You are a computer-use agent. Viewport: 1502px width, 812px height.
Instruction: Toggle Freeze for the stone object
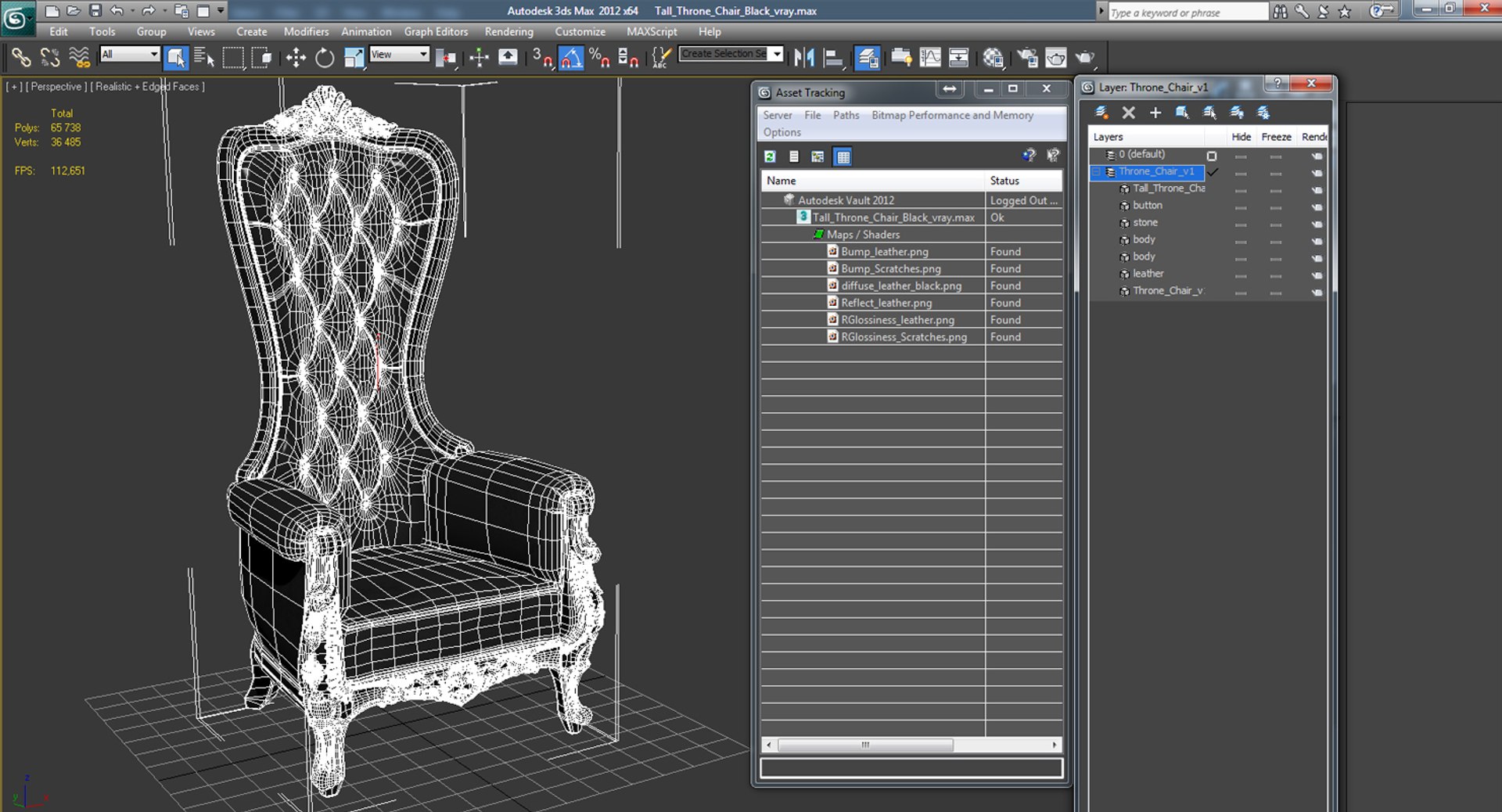pyautogui.click(x=1276, y=224)
